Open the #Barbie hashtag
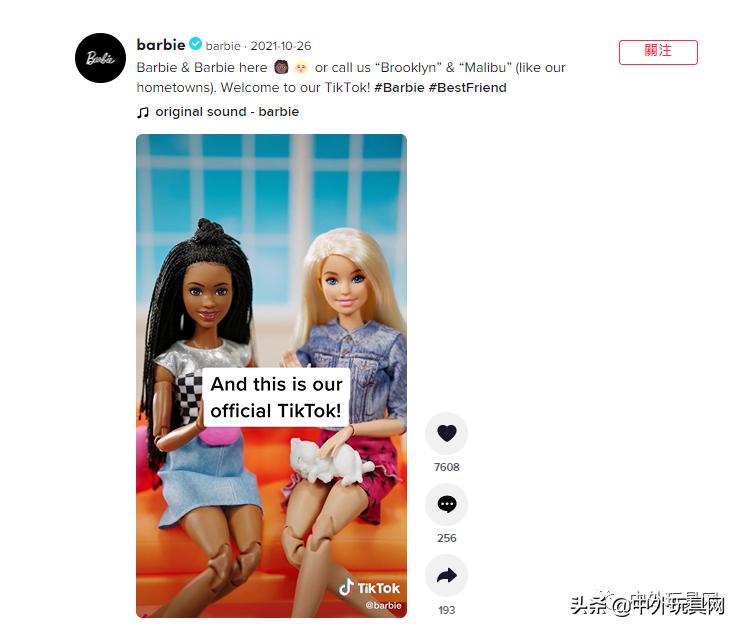This screenshot has width=742, height=632. tap(399, 88)
